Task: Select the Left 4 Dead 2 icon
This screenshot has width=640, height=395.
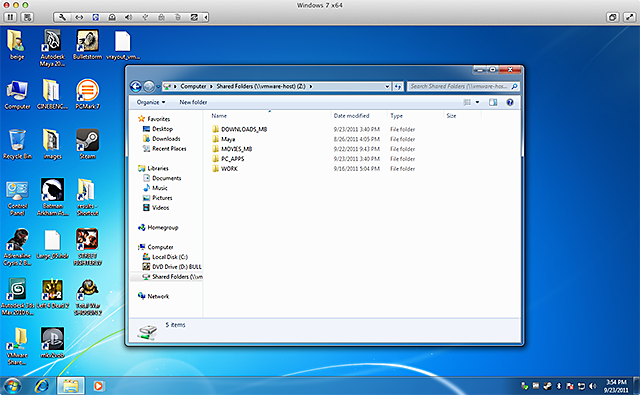Action: pyautogui.click(x=53, y=293)
